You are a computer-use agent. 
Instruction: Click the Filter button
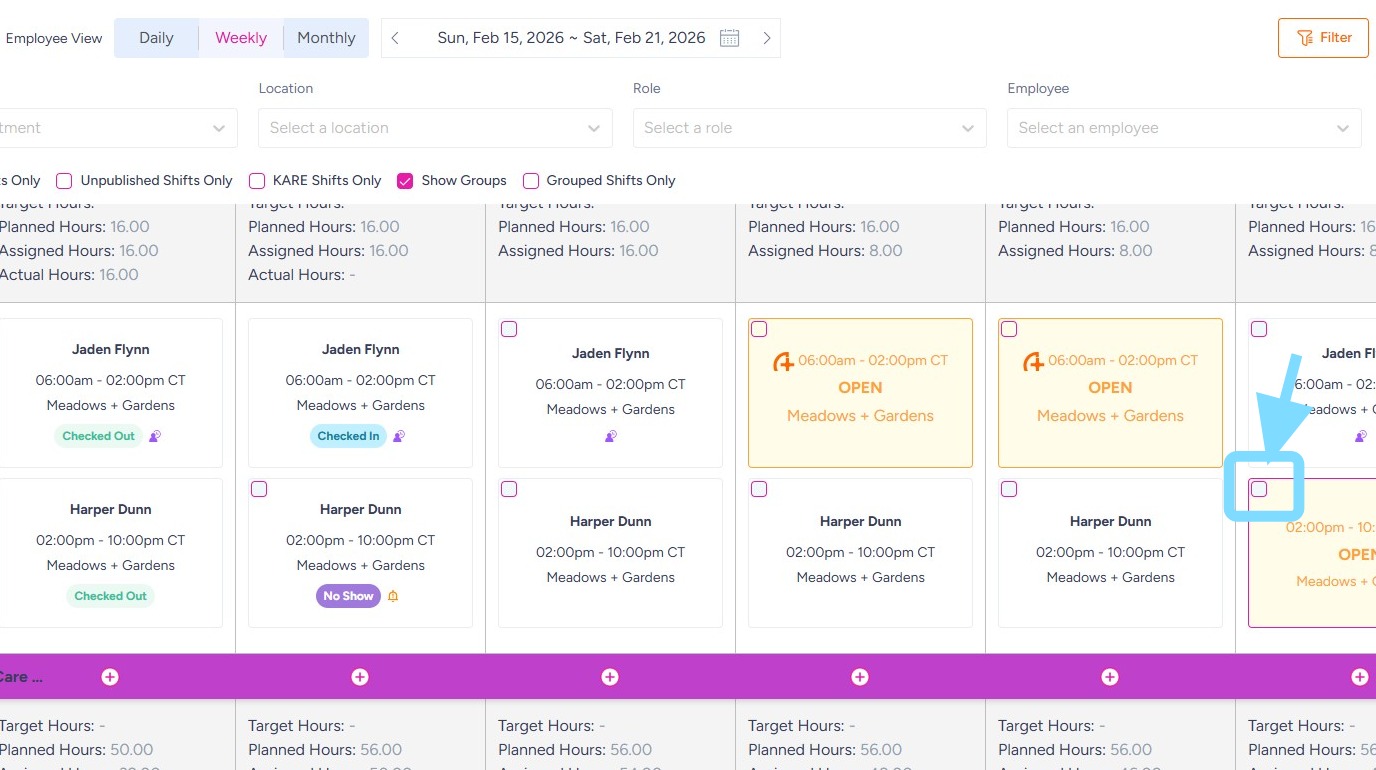[1323, 38]
